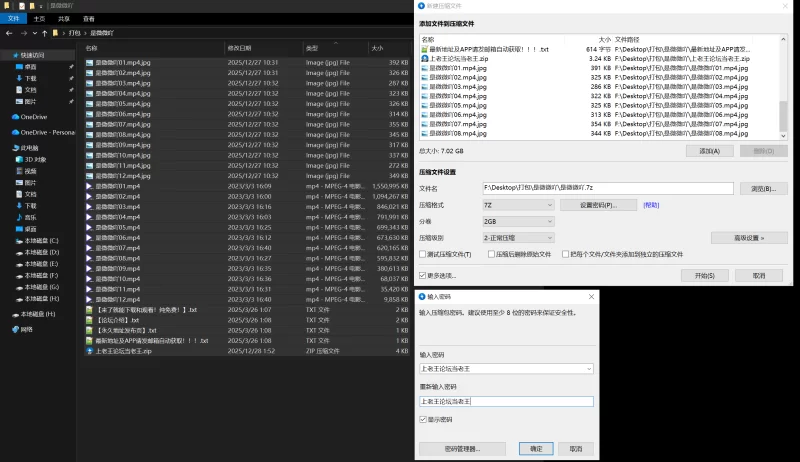This screenshot has width=800, height=462.
Task: Open the 压缩格式 7Z dropdown
Action: coord(518,205)
